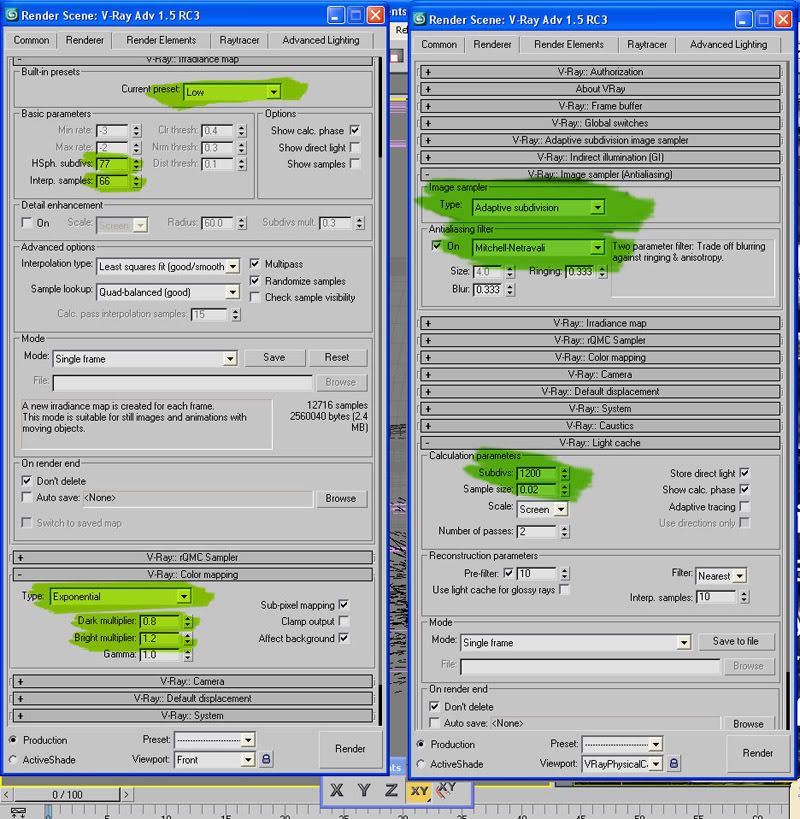Viewport: 800px width, 819px height.
Task: Collapse the V-Ray:: Light cache rollout
Action: tap(601, 443)
